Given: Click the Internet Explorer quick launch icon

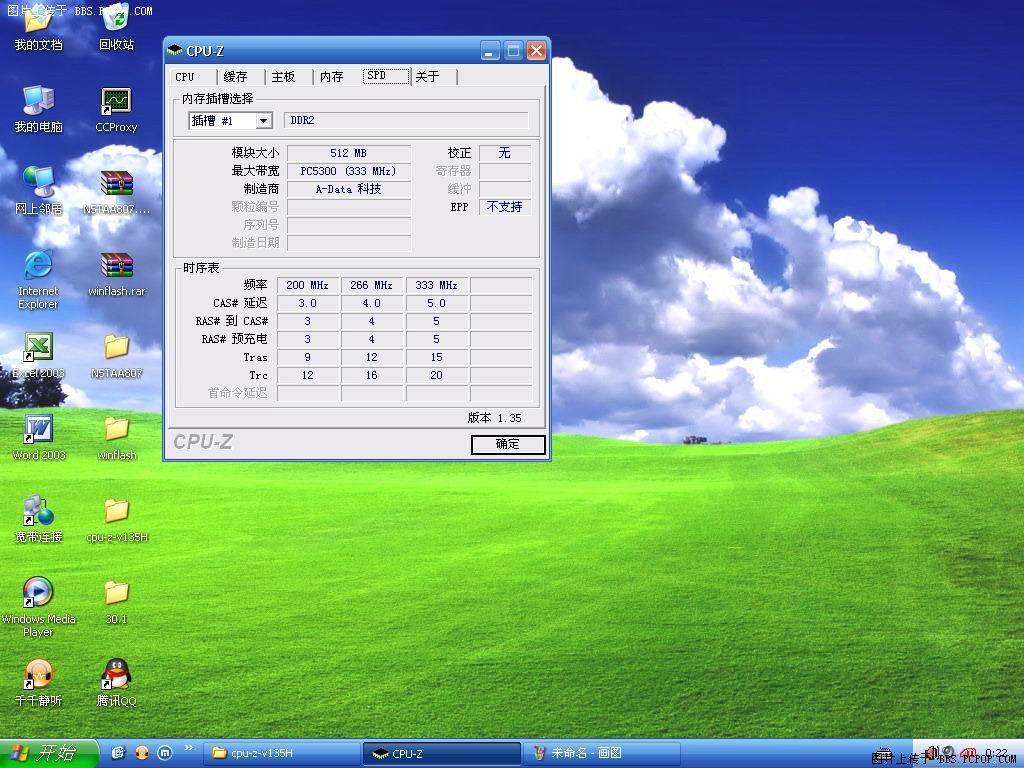Looking at the screenshot, I should coord(118,753).
